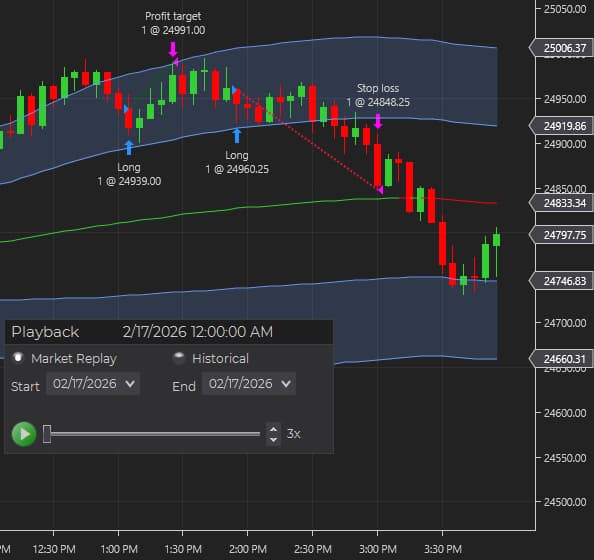Click the 24746.83 price marker

[561, 281]
